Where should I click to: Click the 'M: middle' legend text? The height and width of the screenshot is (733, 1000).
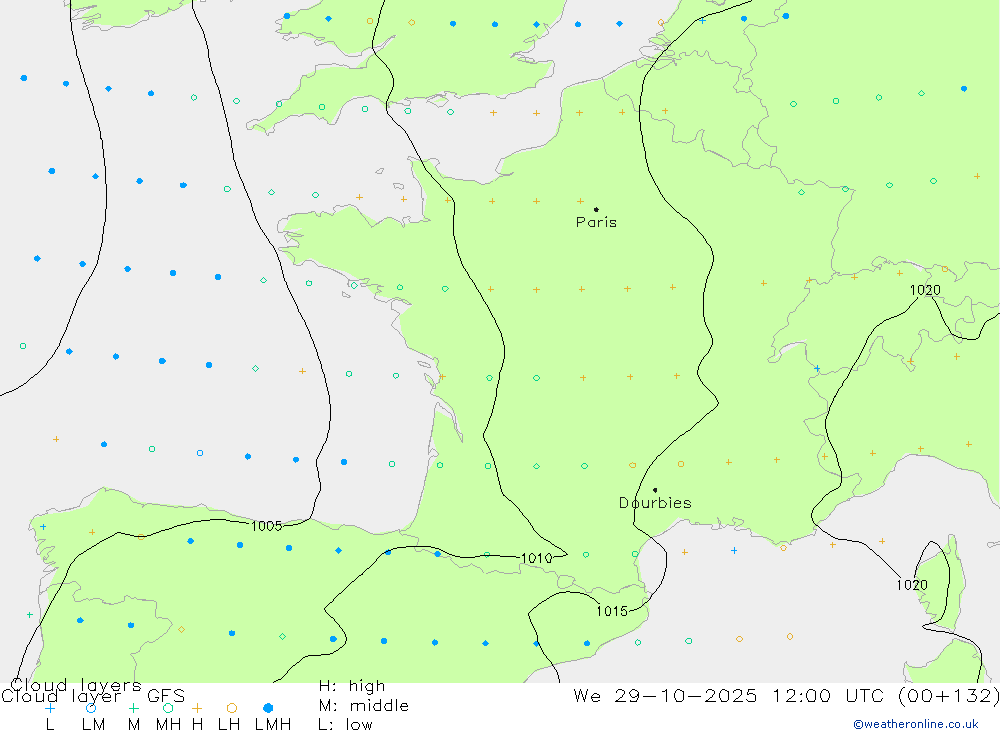click(364, 706)
